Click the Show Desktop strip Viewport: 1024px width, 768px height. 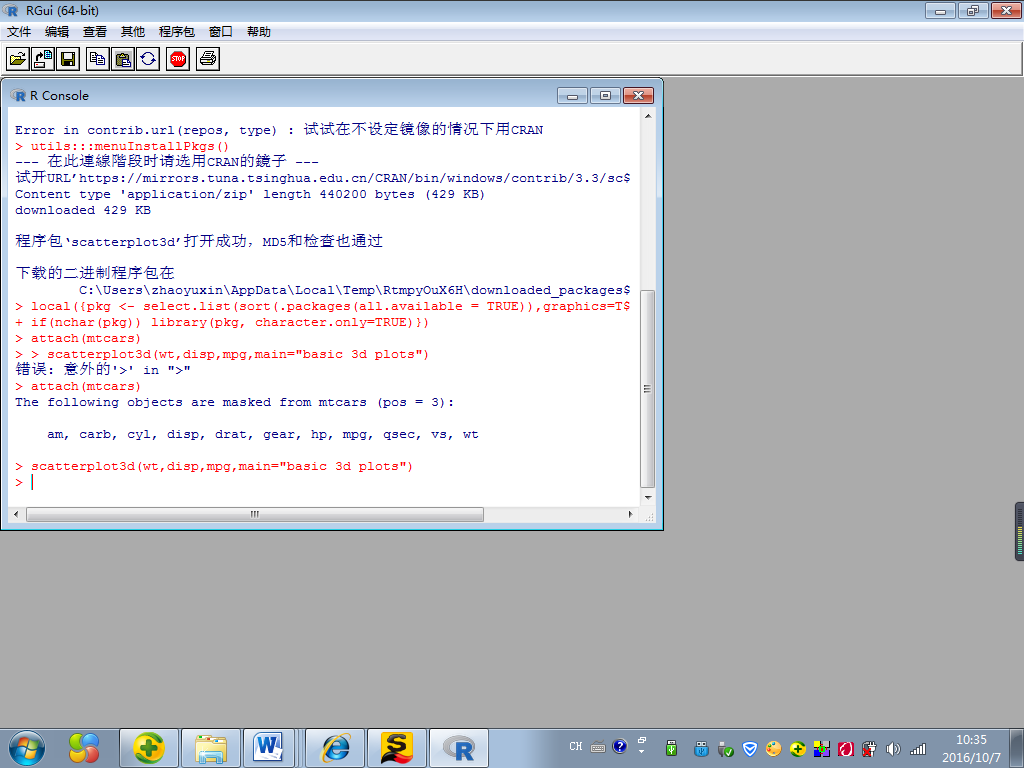tap(1017, 748)
